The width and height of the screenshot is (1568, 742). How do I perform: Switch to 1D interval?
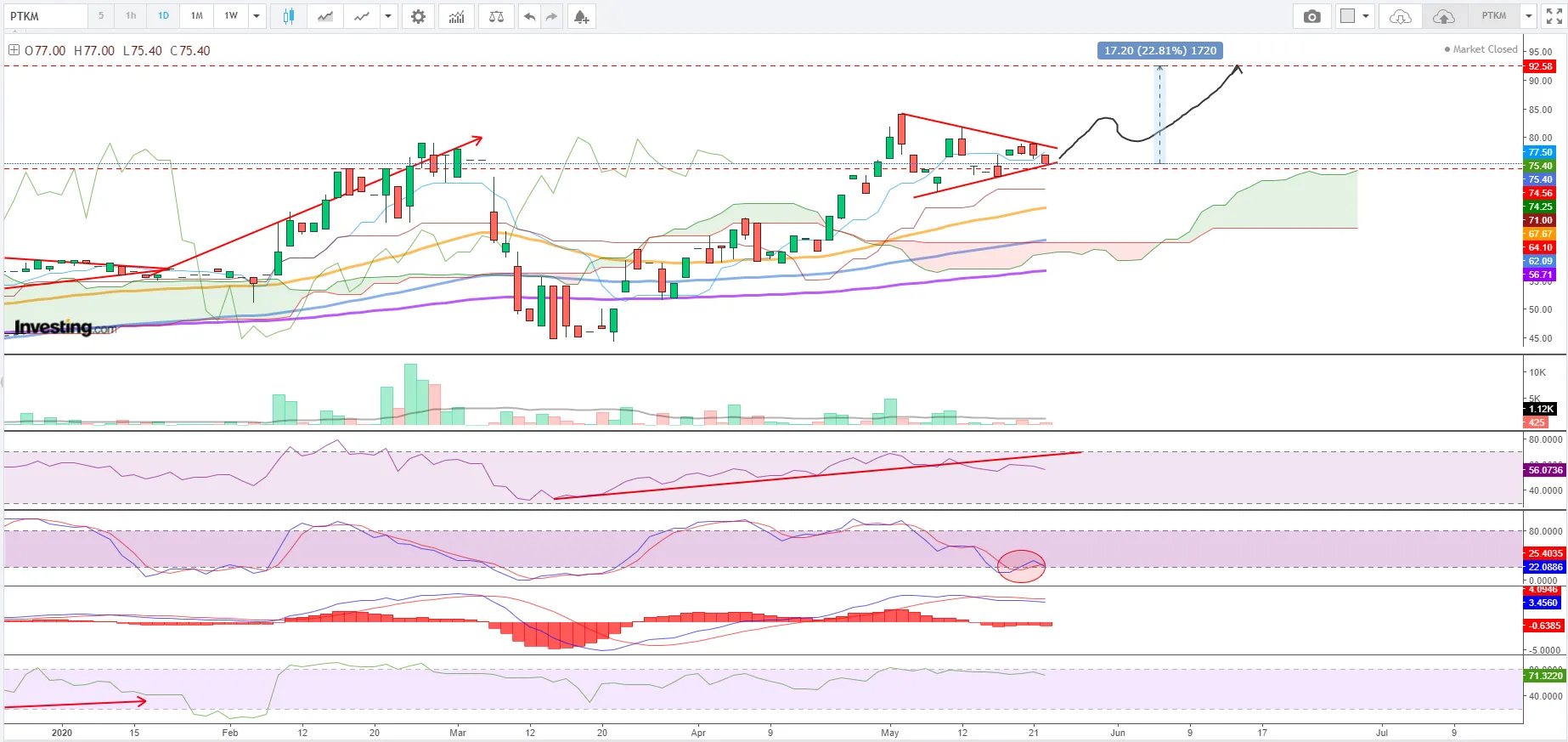(163, 16)
